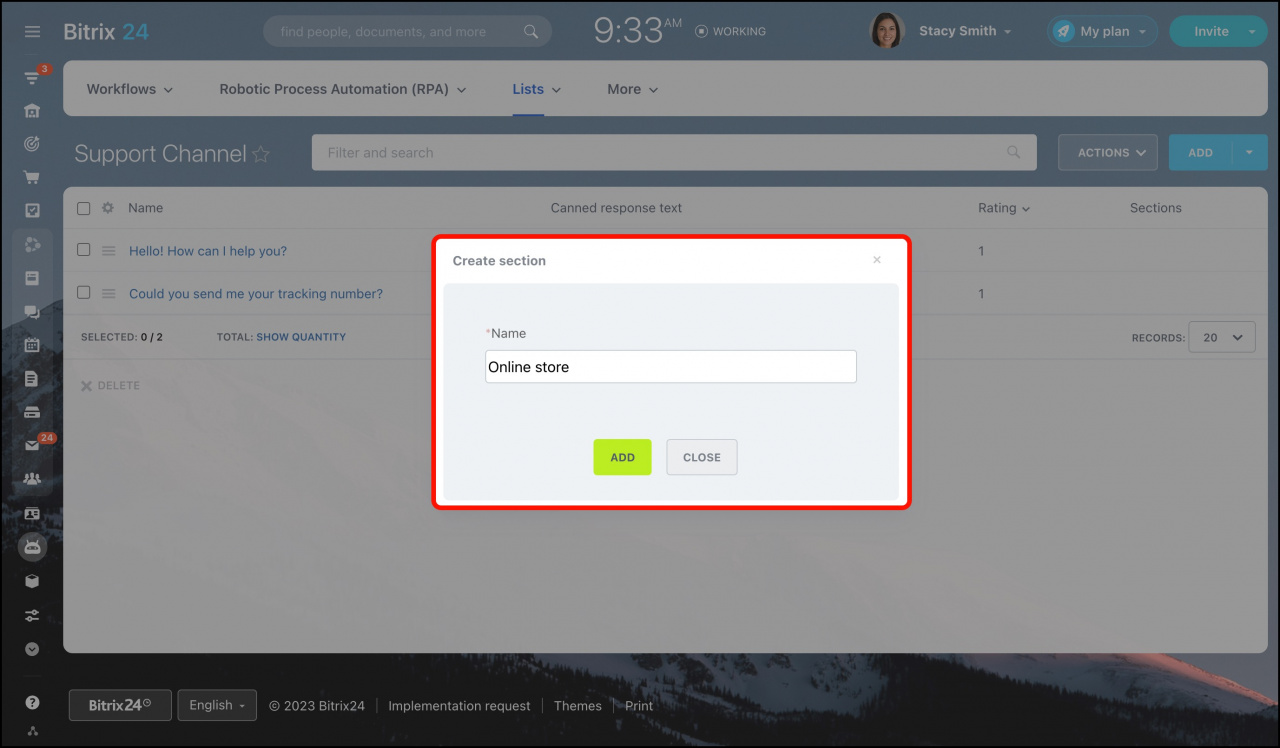Focus the Filter and search field
The image size is (1280, 748).
(x=675, y=153)
